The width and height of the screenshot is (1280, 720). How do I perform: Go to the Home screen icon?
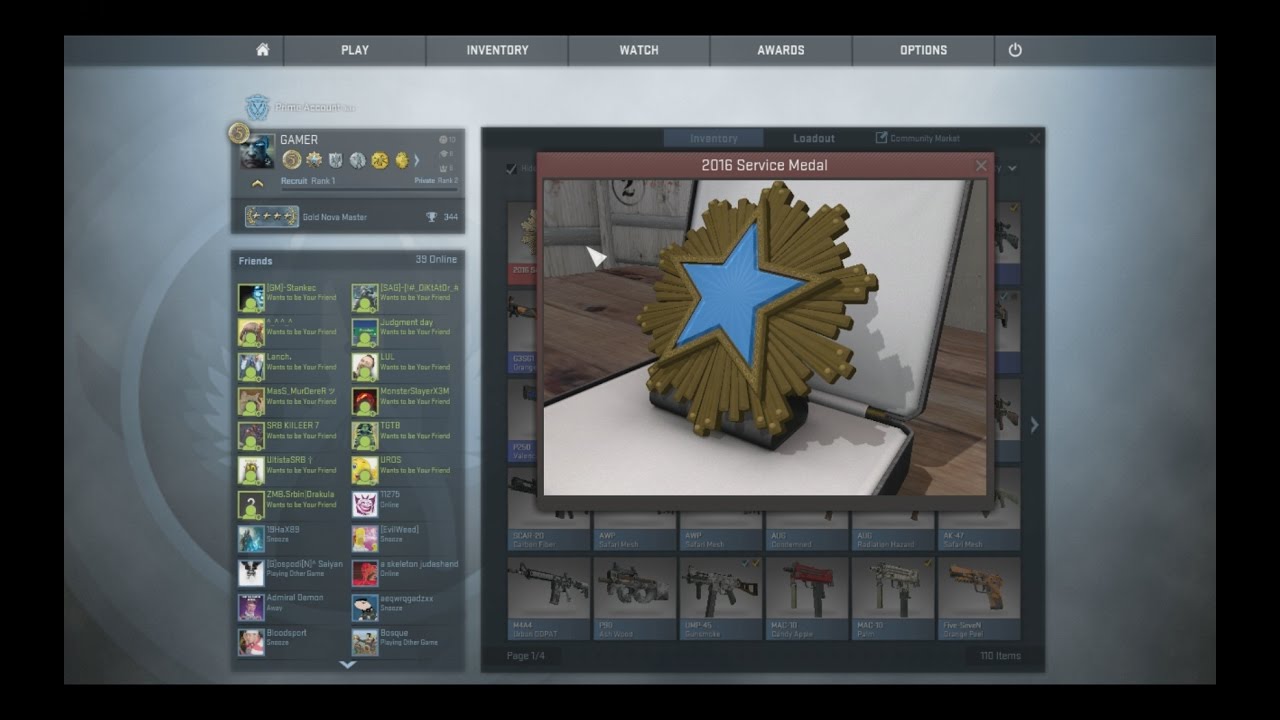(x=262, y=50)
